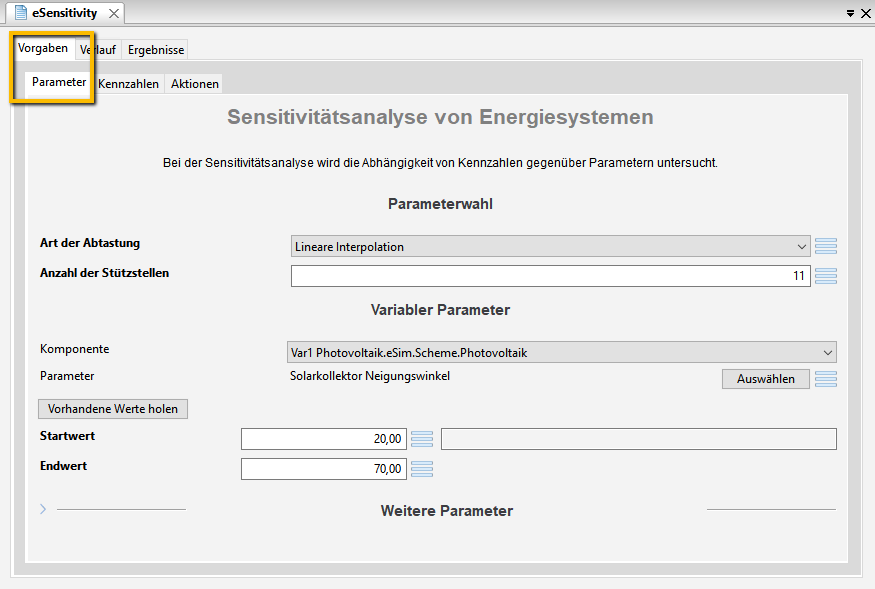Click list icon next to Auswählen button
The image size is (875, 589).
(825, 379)
